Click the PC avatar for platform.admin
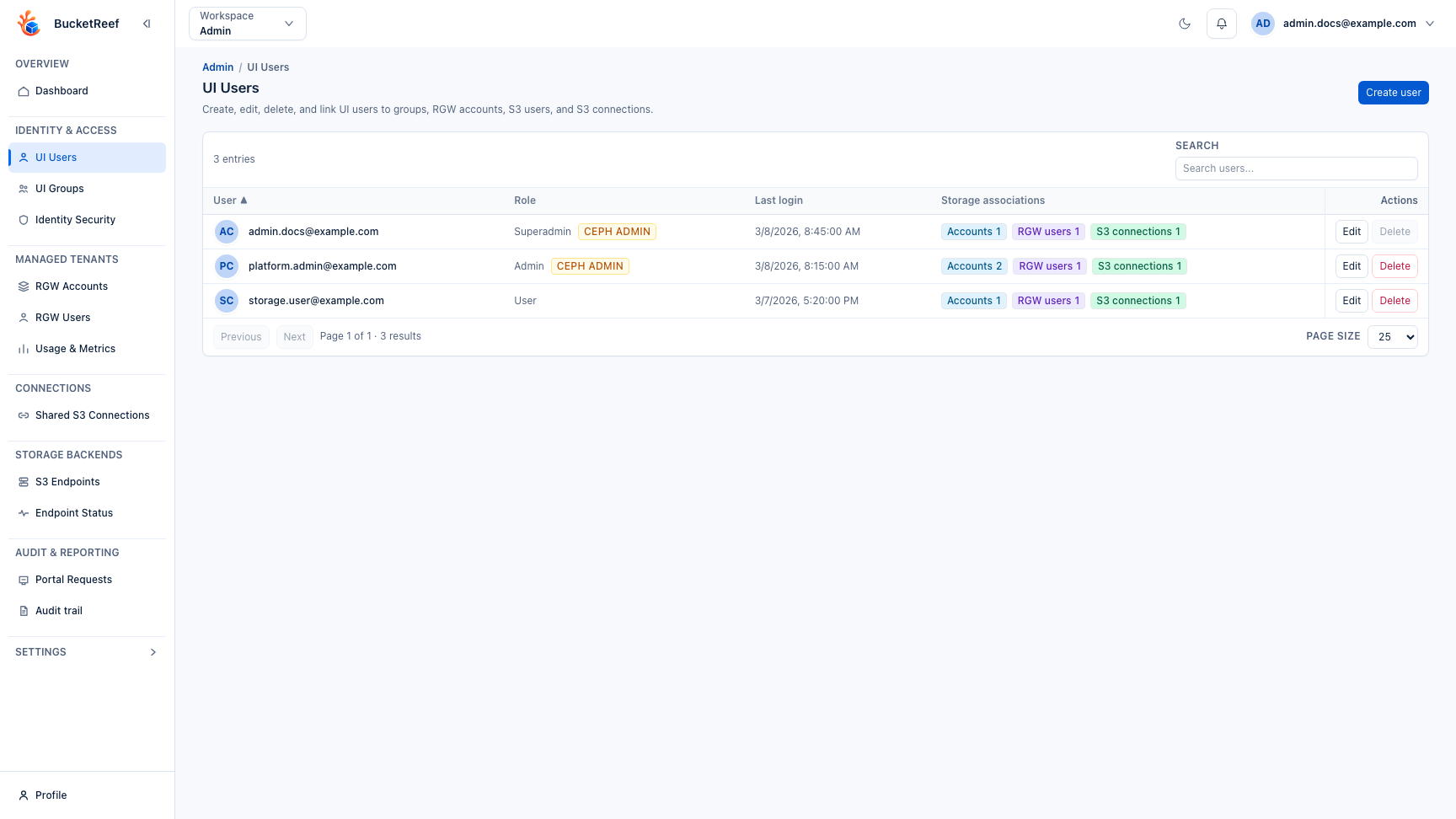 point(227,266)
